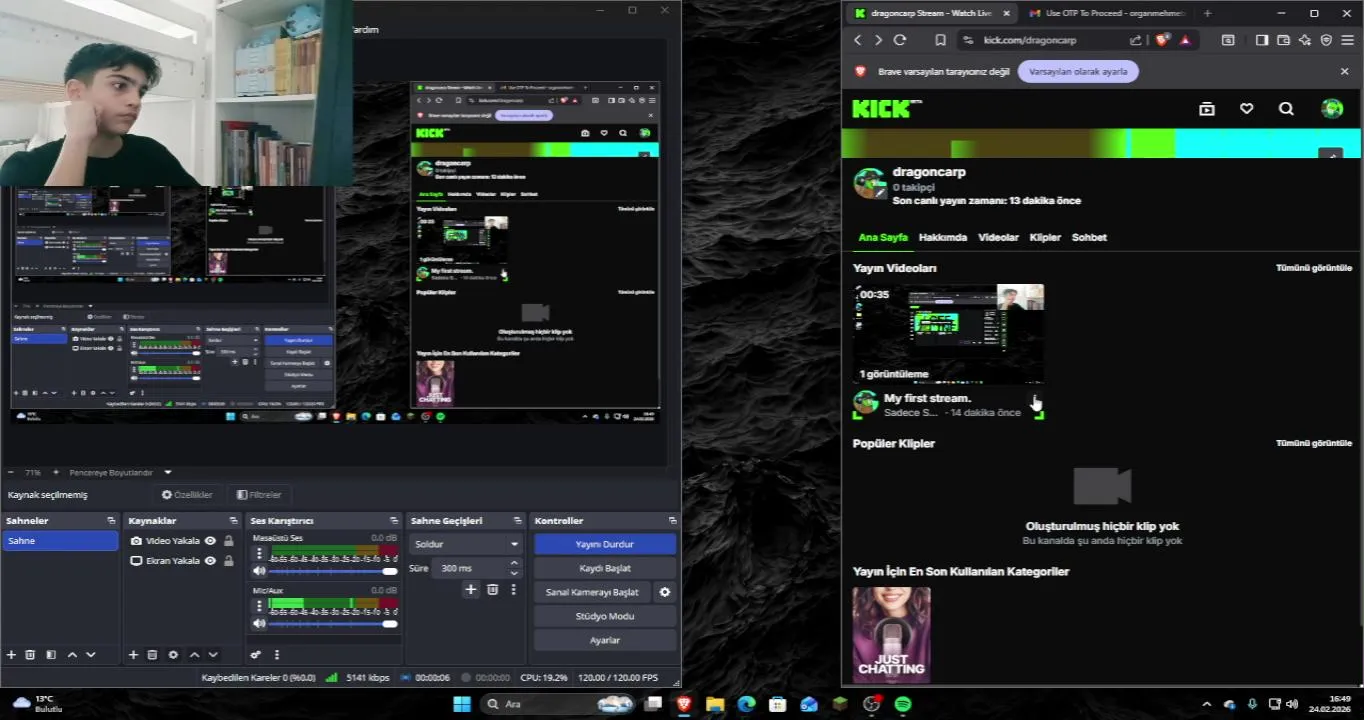The height and width of the screenshot is (720, 1364).
Task: Open Mic/Aux track options menu
Action: [x=259, y=604]
